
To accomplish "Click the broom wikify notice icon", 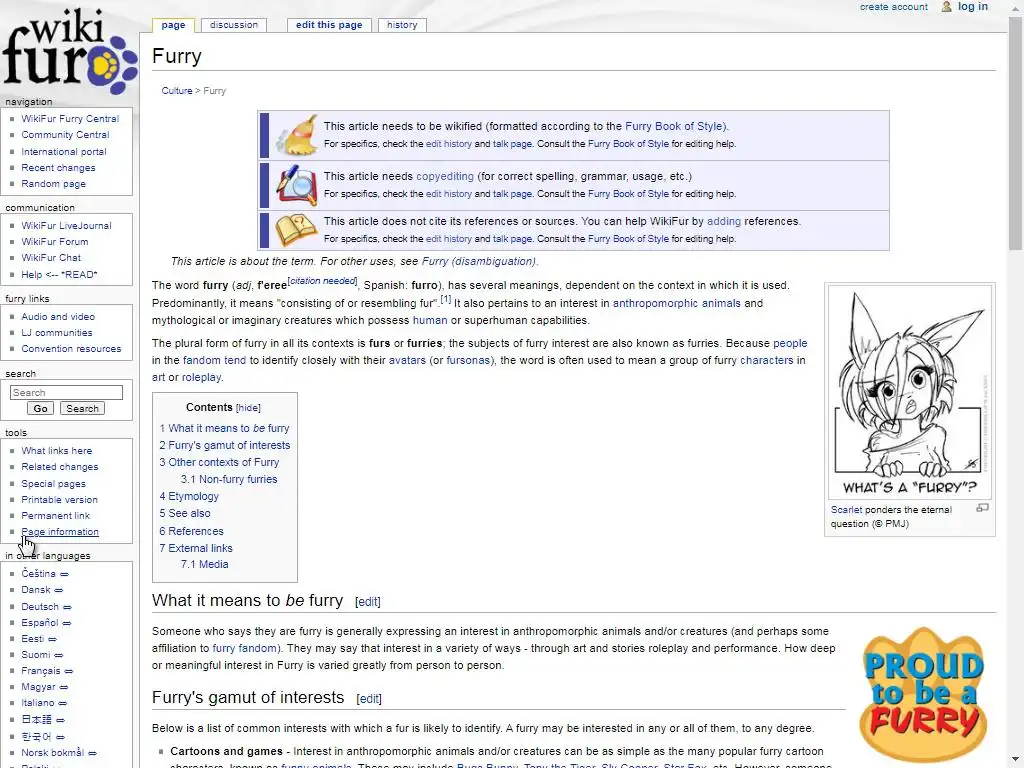I will (297, 135).
